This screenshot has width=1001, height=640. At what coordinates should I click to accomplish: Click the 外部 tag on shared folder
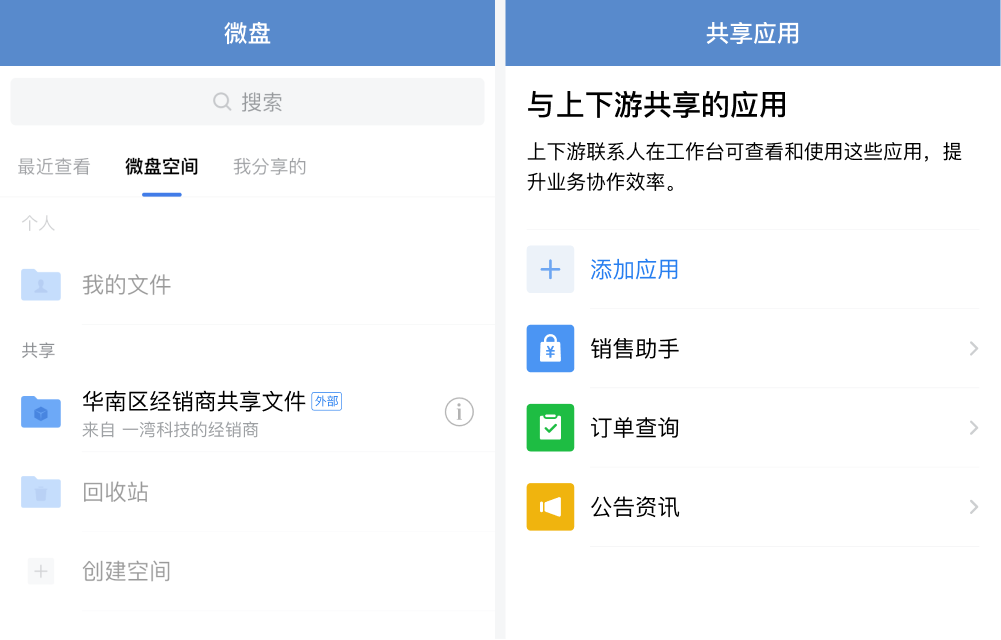click(x=326, y=401)
